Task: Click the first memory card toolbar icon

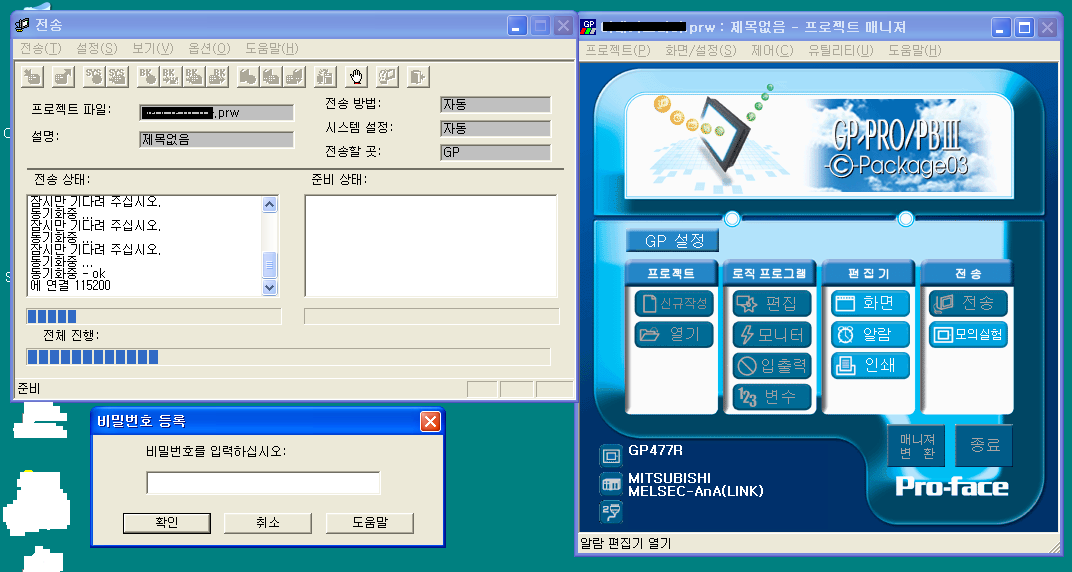Action: tap(248, 77)
